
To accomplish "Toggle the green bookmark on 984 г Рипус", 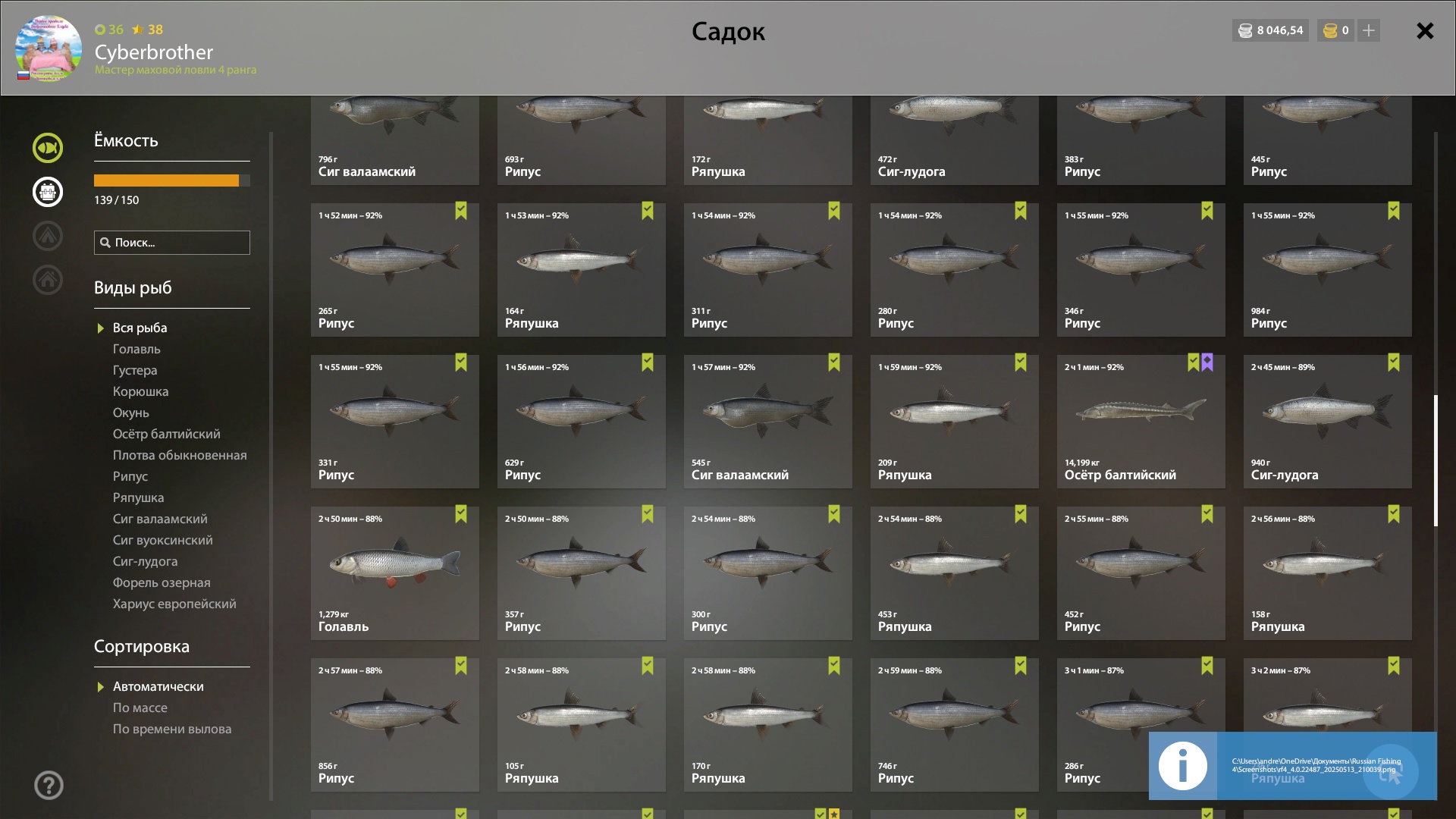I will coord(1394,211).
